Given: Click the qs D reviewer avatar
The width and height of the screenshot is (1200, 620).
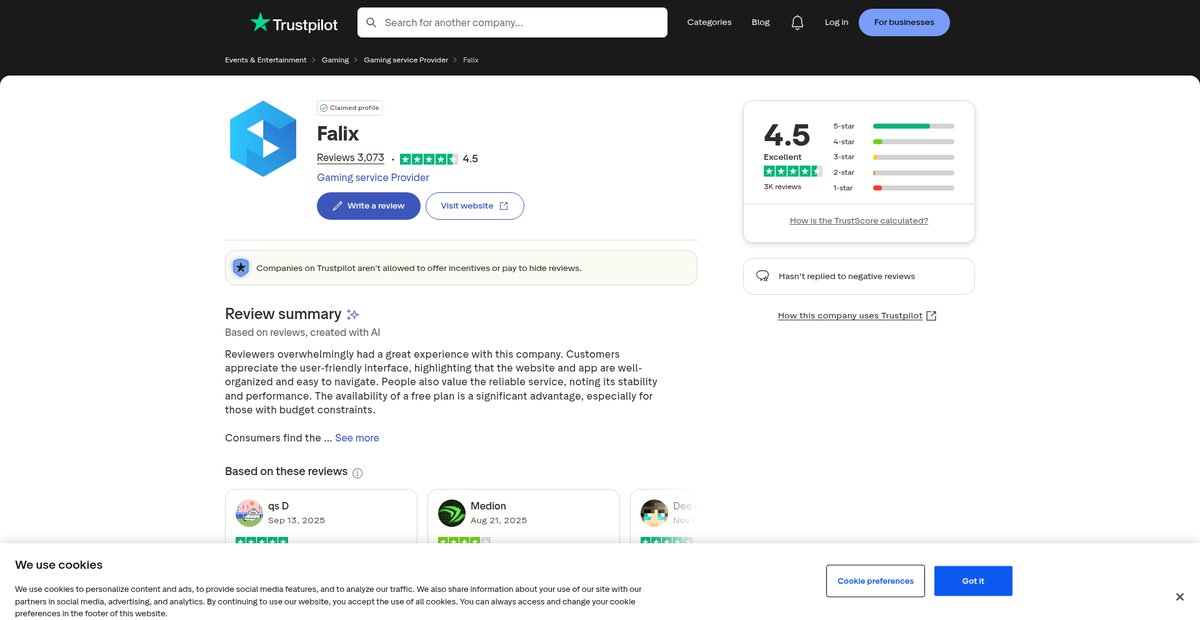Looking at the screenshot, I should (x=249, y=513).
